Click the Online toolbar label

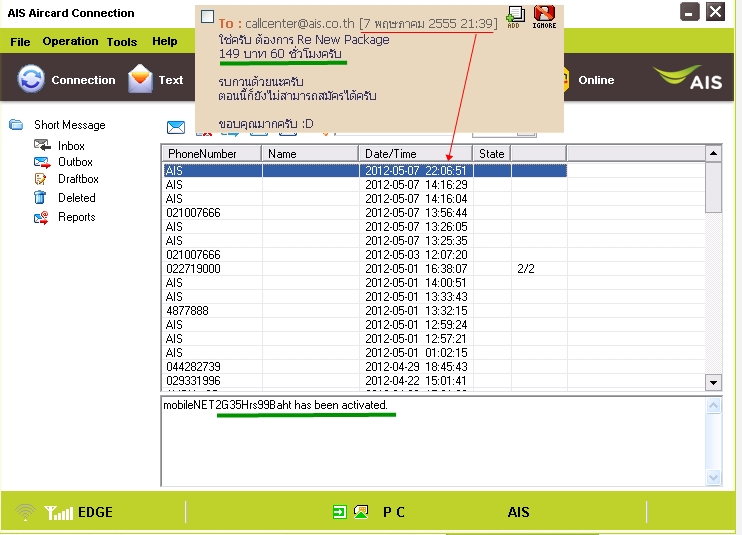tap(596, 80)
